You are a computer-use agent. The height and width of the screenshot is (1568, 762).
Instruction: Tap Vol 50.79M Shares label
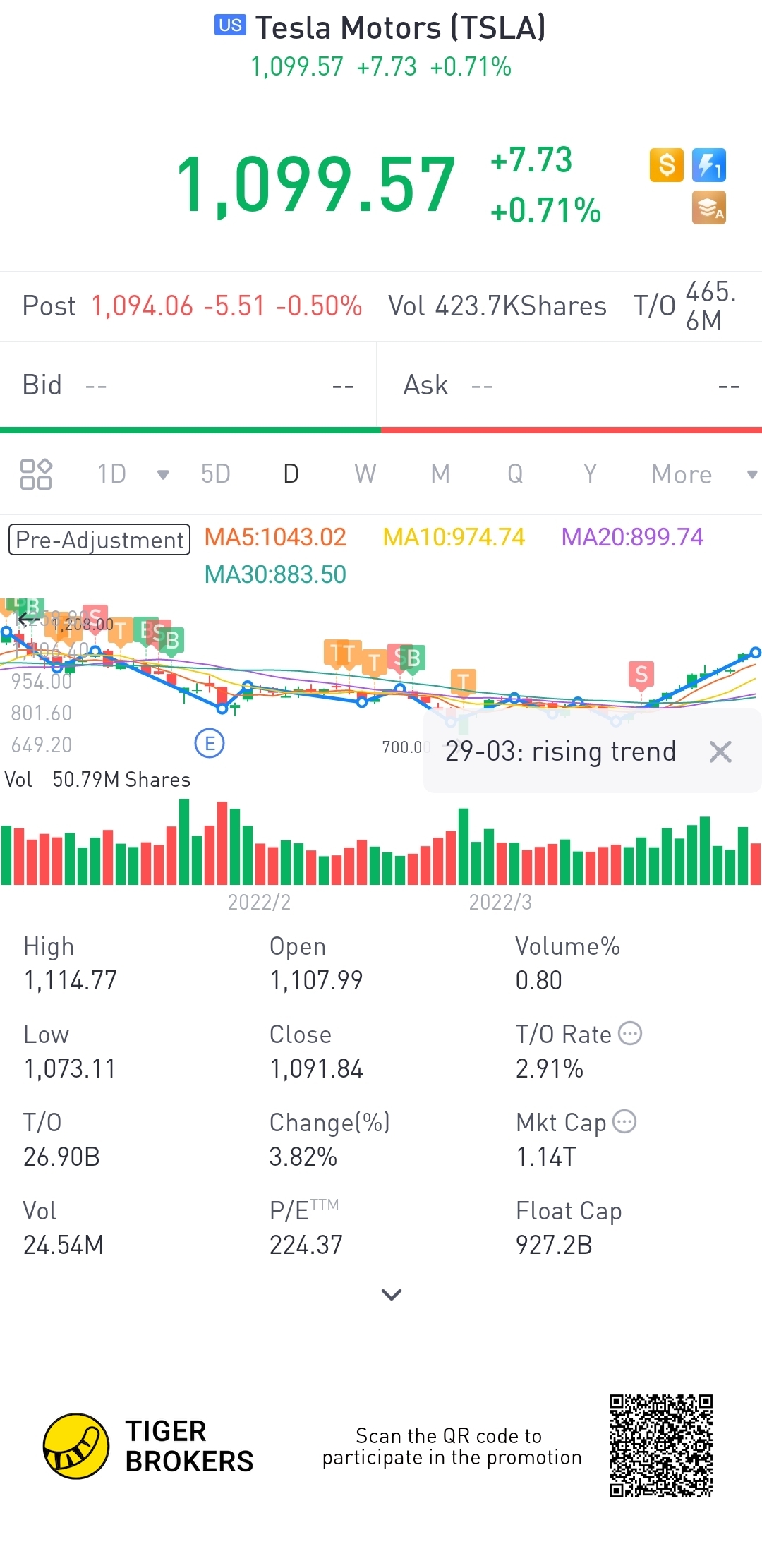click(97, 780)
